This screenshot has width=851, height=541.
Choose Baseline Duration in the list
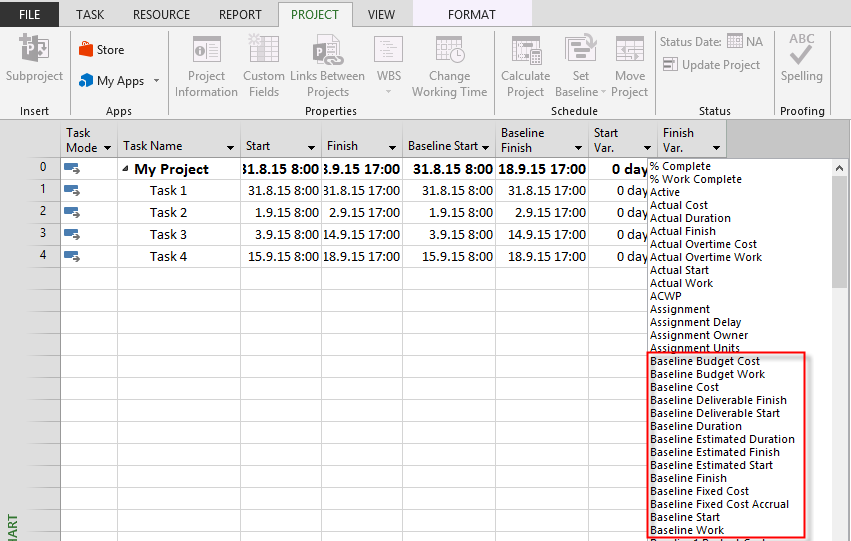[x=696, y=426]
